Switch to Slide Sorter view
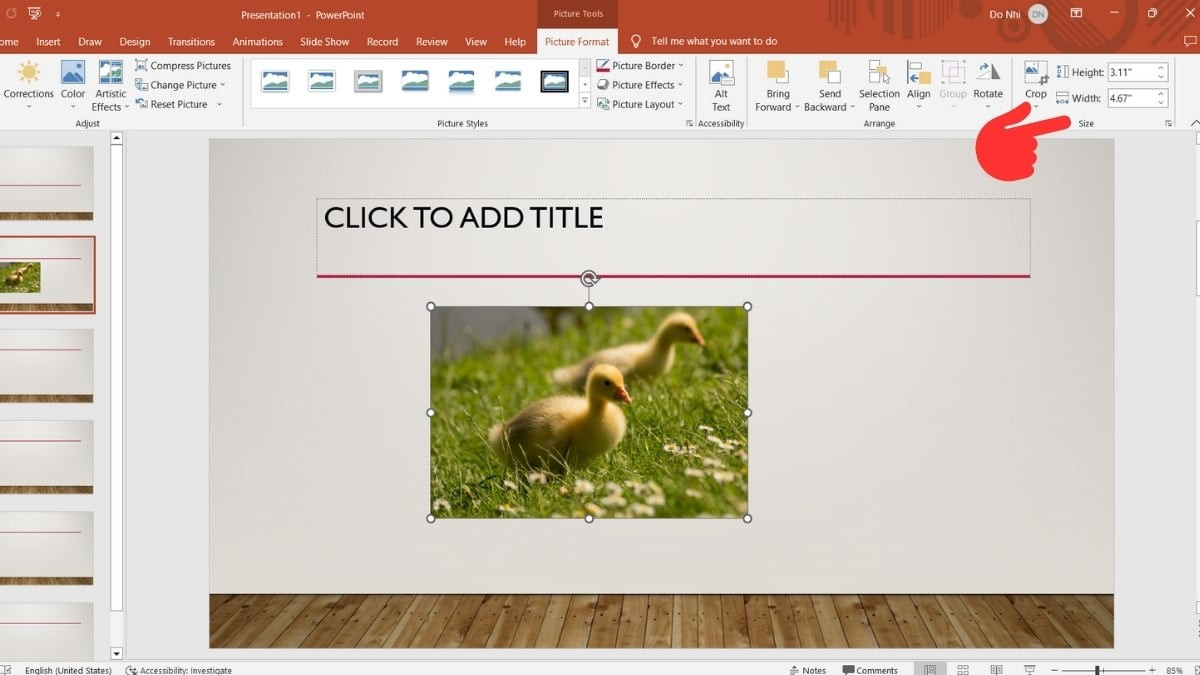This screenshot has height=675, width=1200. pos(963,669)
